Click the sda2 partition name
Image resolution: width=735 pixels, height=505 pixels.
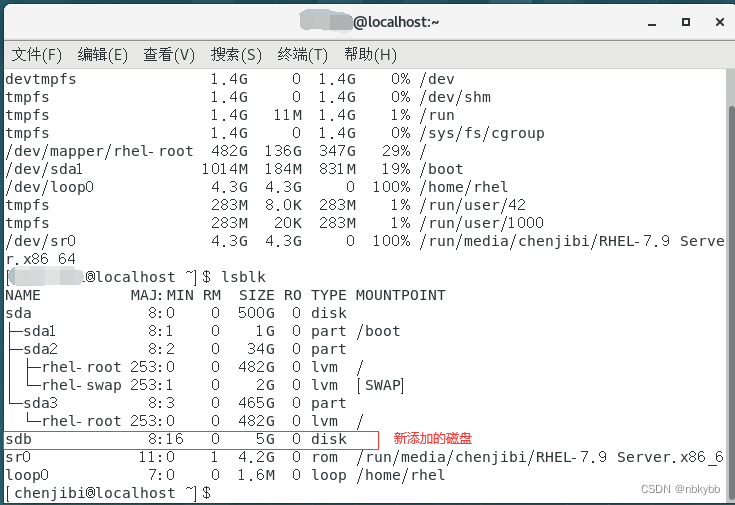coord(41,349)
